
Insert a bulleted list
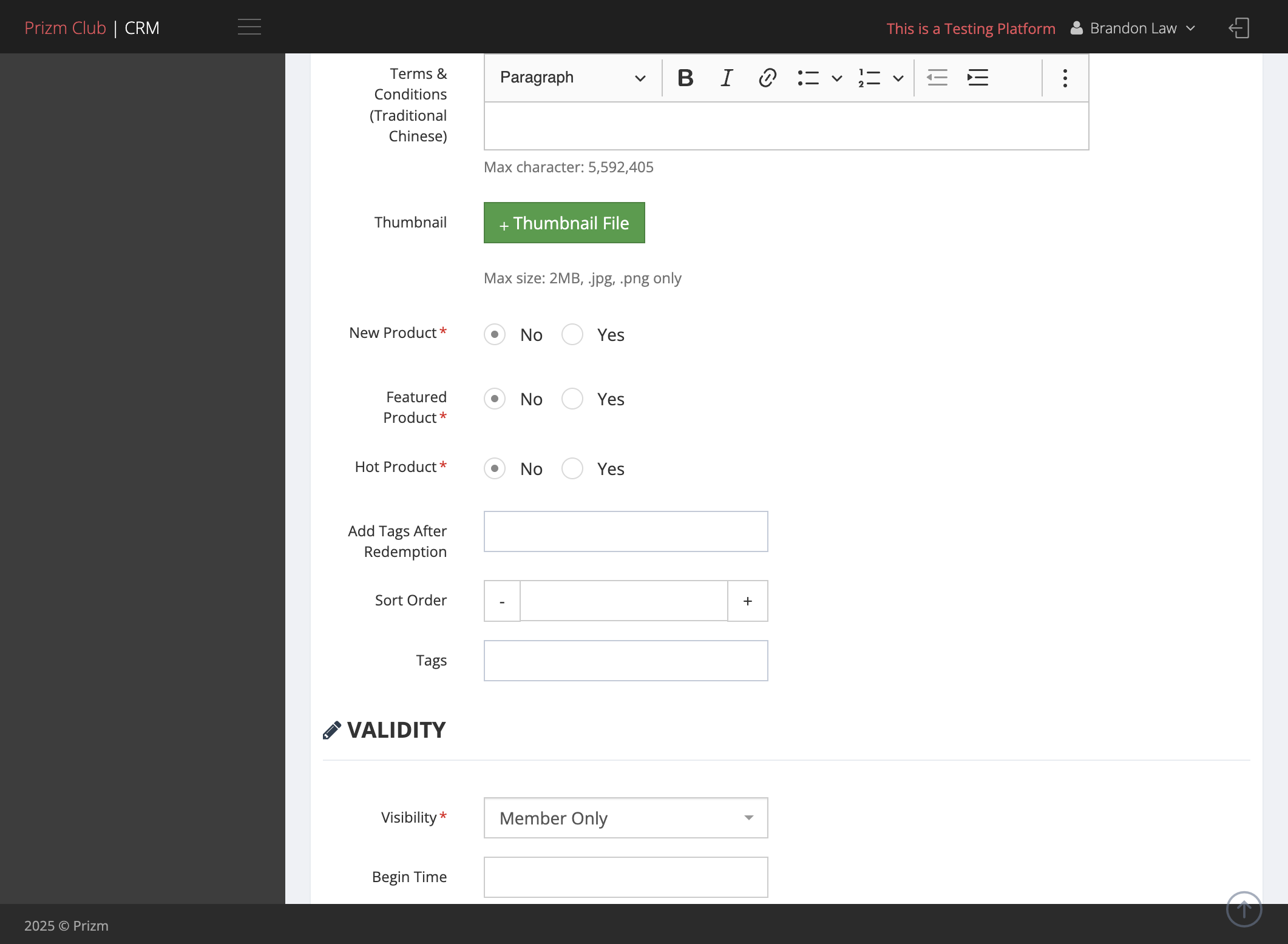pyautogui.click(x=808, y=78)
